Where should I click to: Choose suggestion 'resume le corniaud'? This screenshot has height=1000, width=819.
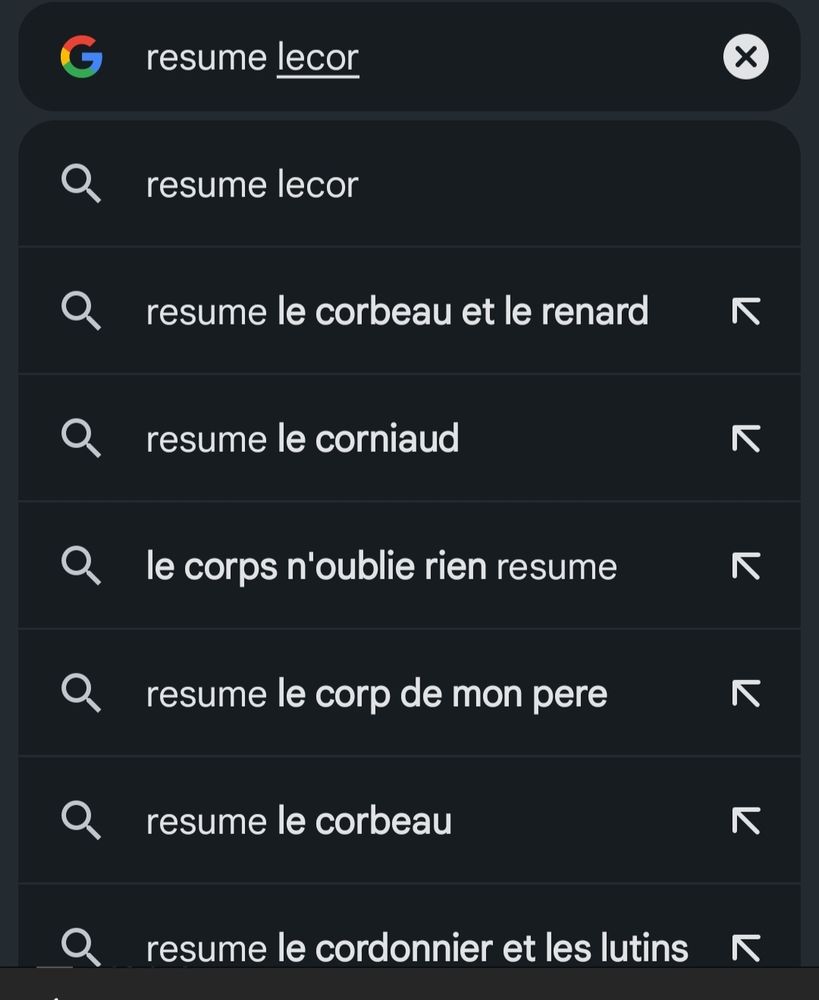[410, 439]
